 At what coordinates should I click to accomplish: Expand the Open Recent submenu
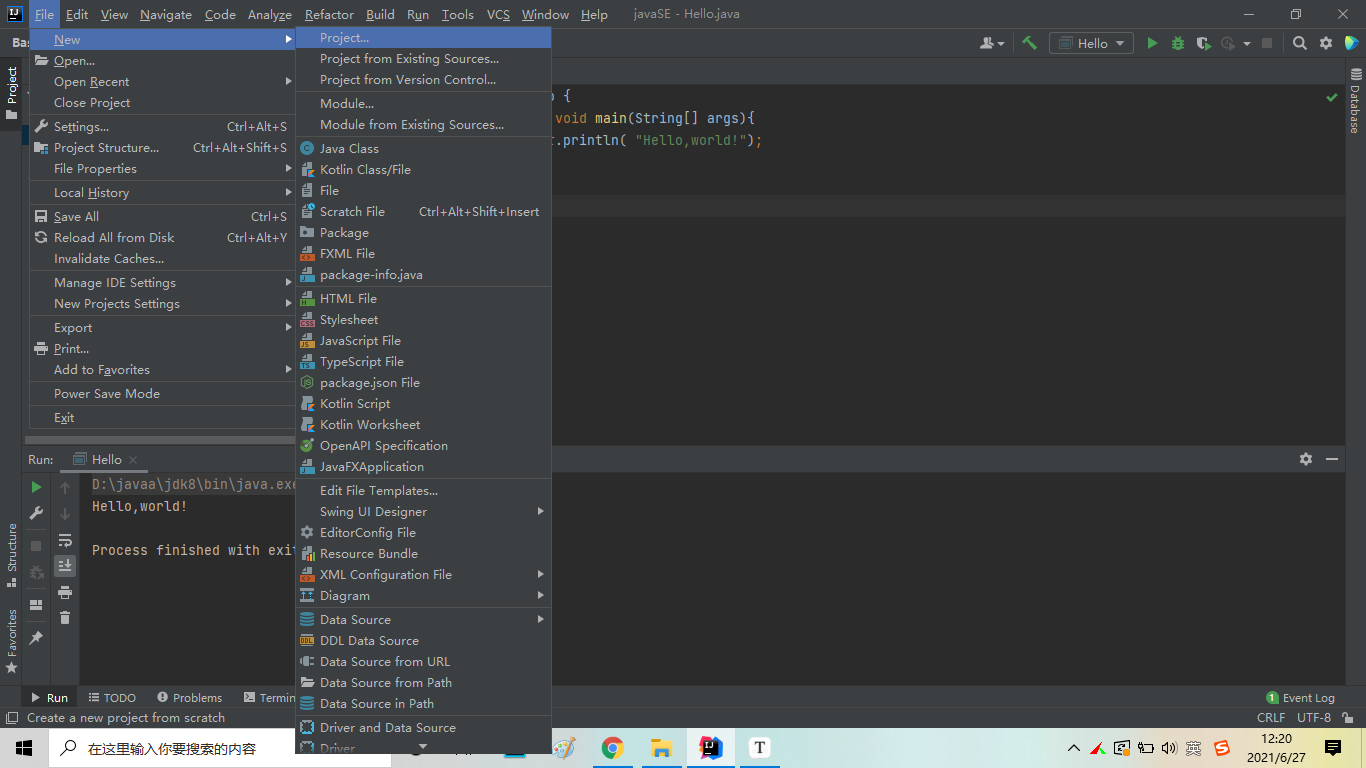coord(162,82)
